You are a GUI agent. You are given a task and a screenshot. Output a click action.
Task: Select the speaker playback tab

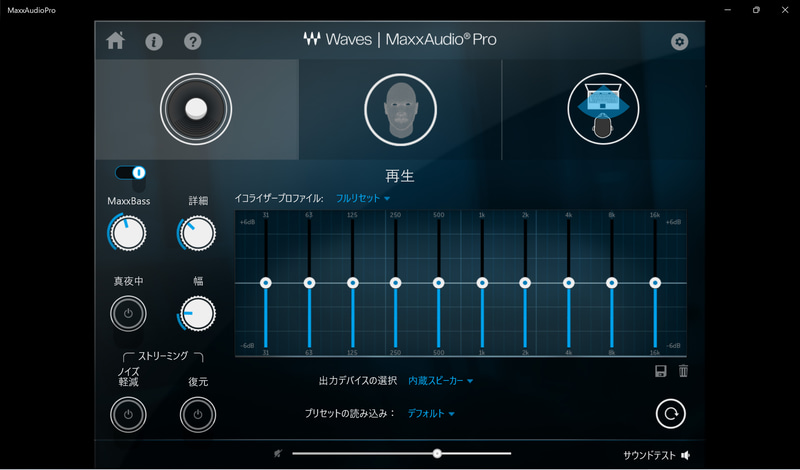[x=196, y=109]
